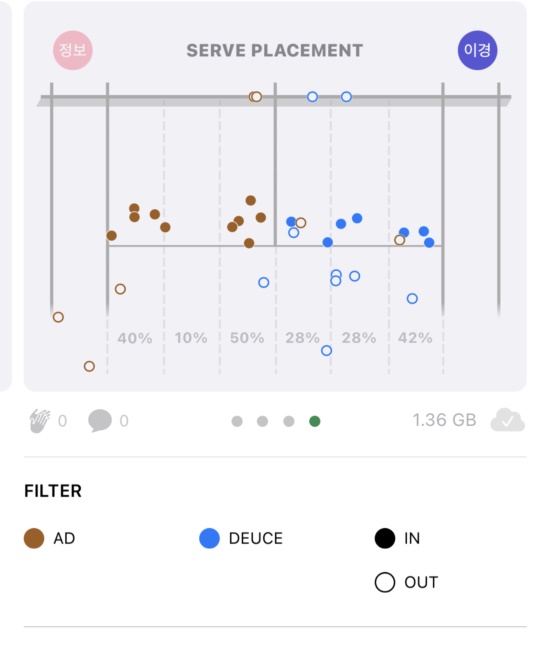Tap the brown AD color swatch

[x=34, y=538]
